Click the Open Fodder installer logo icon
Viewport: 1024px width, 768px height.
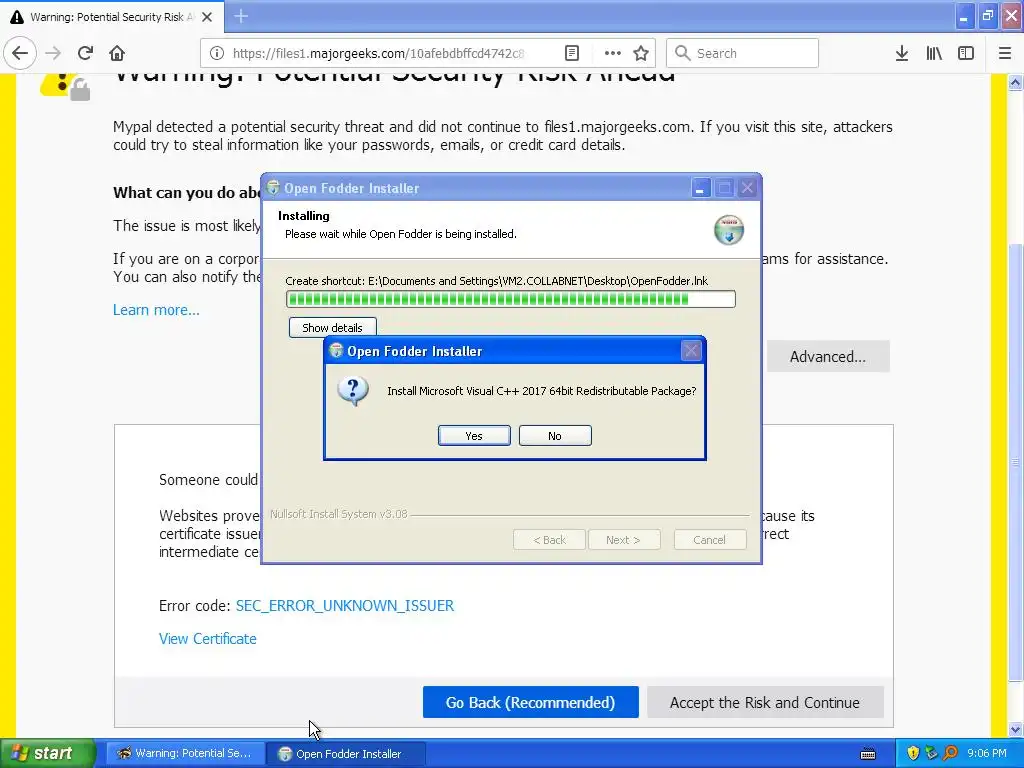(x=729, y=230)
